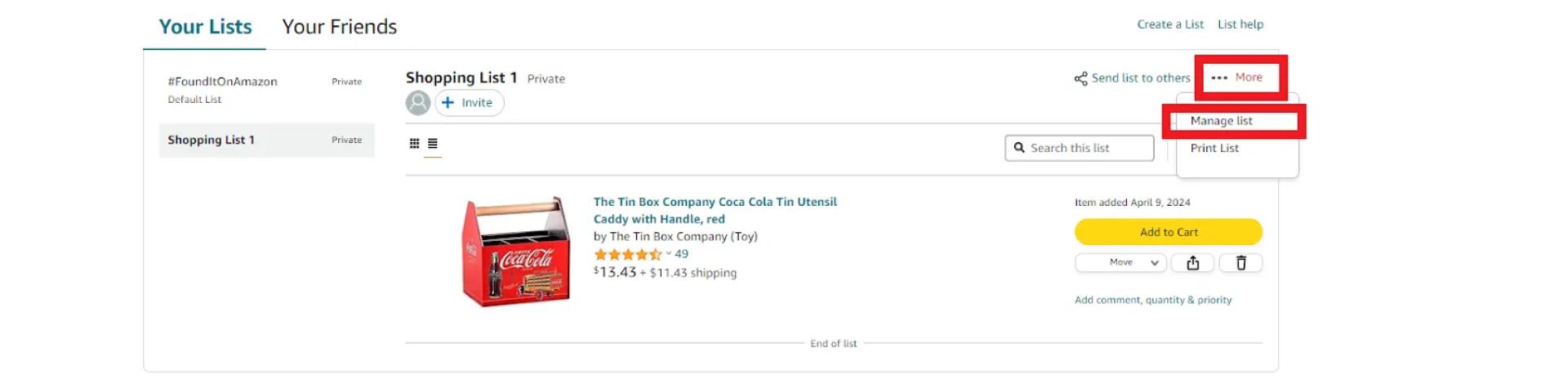Screen dimensions: 1568x388
Task: Click the profile avatar icon
Action: pyautogui.click(x=418, y=103)
